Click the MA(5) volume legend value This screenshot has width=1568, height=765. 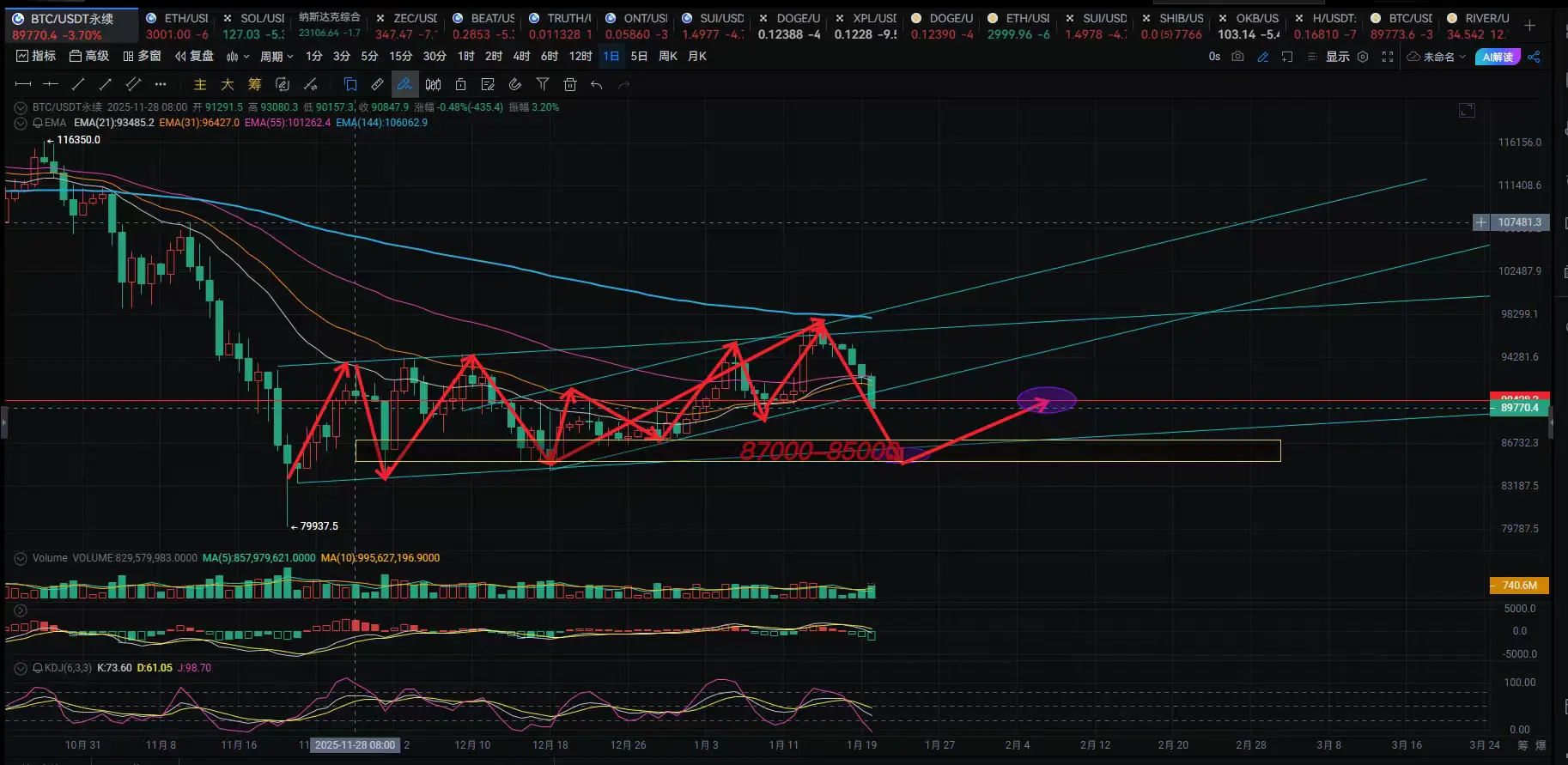[259, 558]
